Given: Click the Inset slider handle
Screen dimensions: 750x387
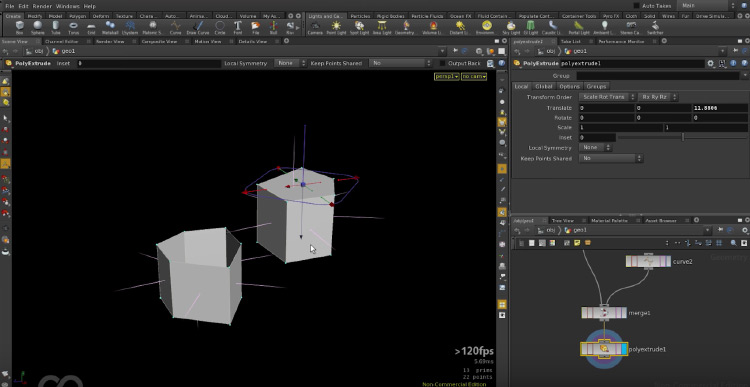Looking at the screenshot, I should [683, 137].
